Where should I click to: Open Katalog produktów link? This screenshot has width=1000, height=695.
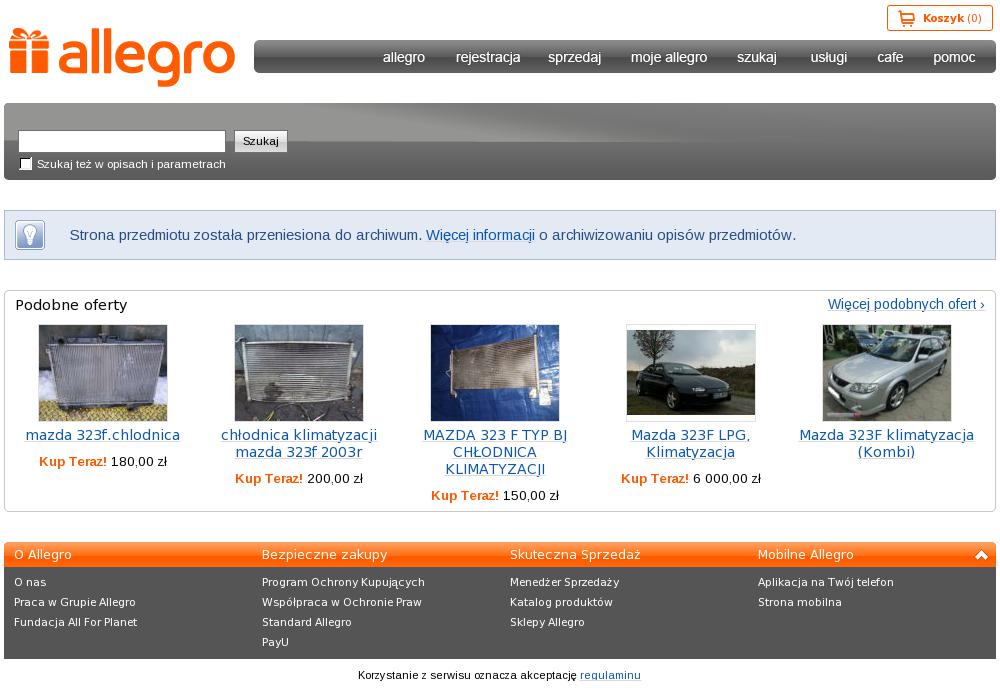(561, 602)
